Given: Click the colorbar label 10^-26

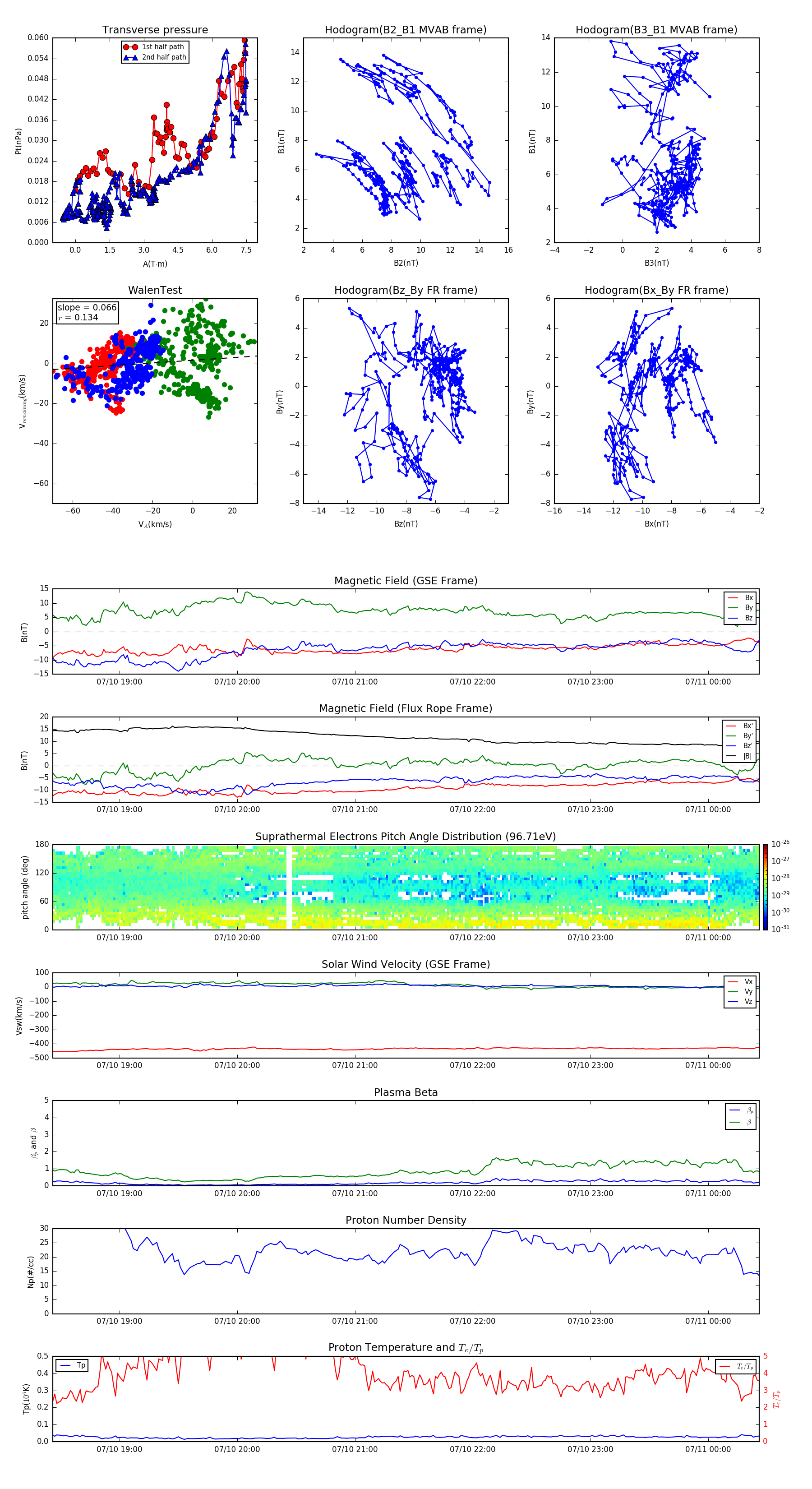Looking at the screenshot, I should pos(780,844).
